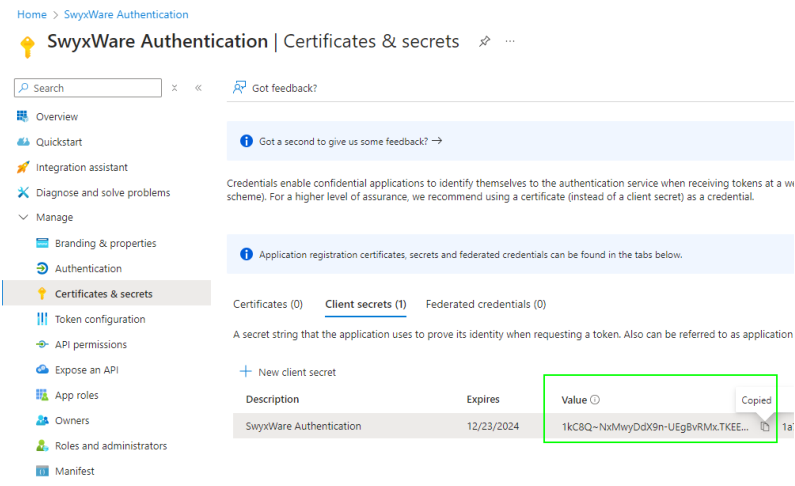Select the Client secrets (1) tab
This screenshot has width=795, height=486.
click(x=365, y=304)
